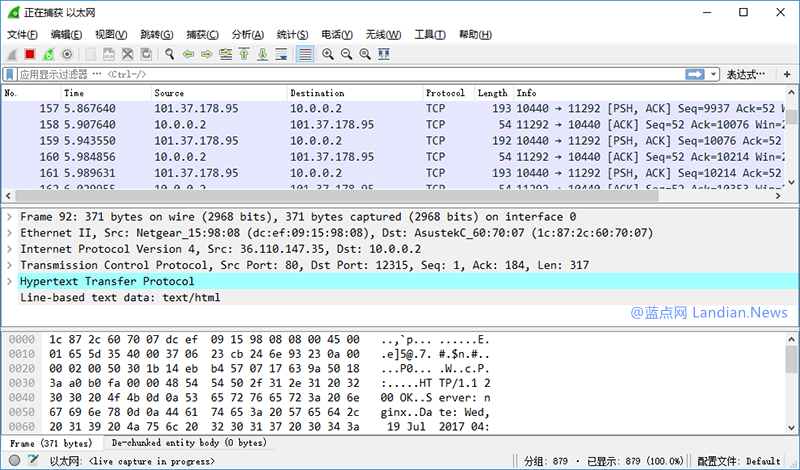Expand Transmission Control Protocol node

tap(9, 265)
